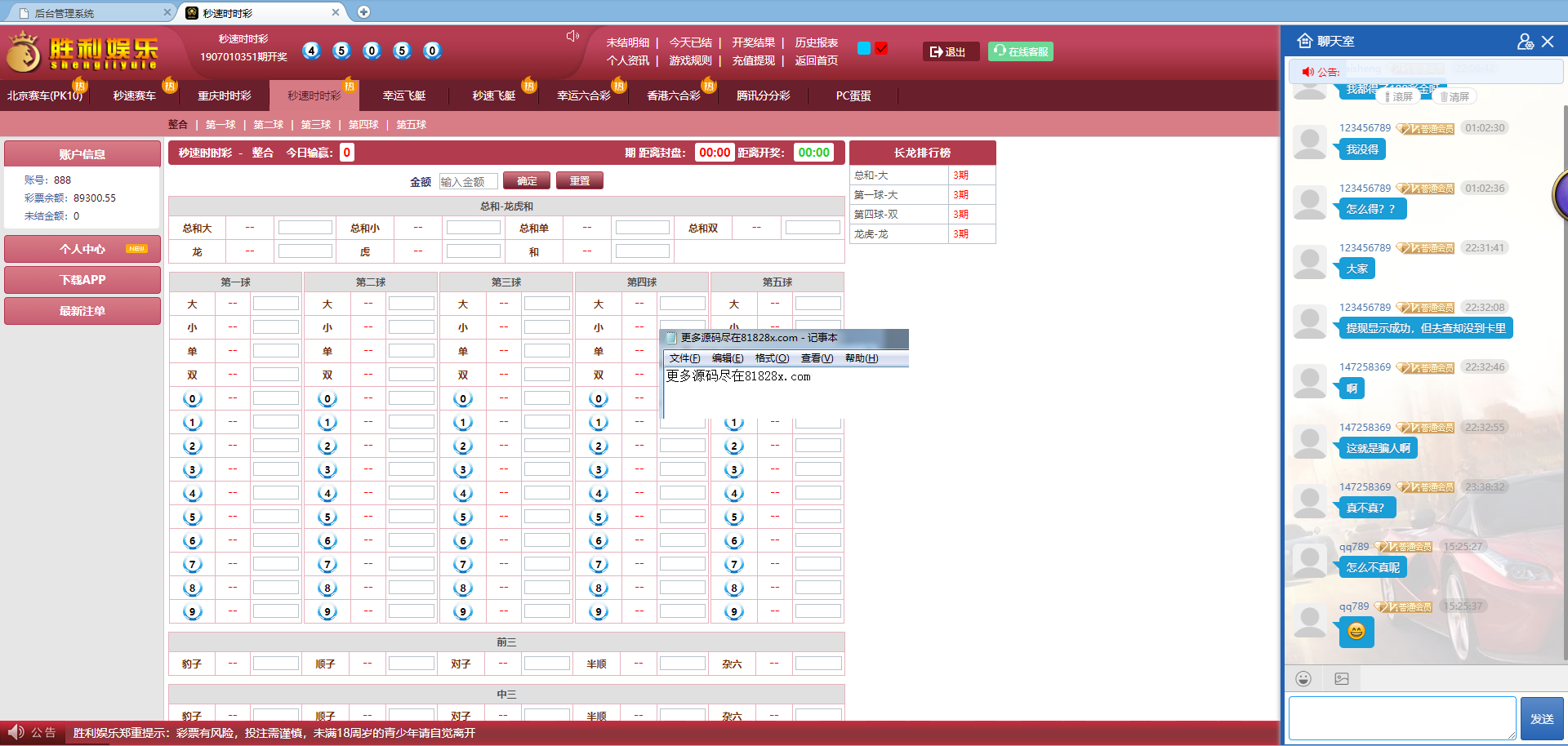1568x746 pixels.
Task: Click the 发送 send button in chat
Action: pos(1541,718)
